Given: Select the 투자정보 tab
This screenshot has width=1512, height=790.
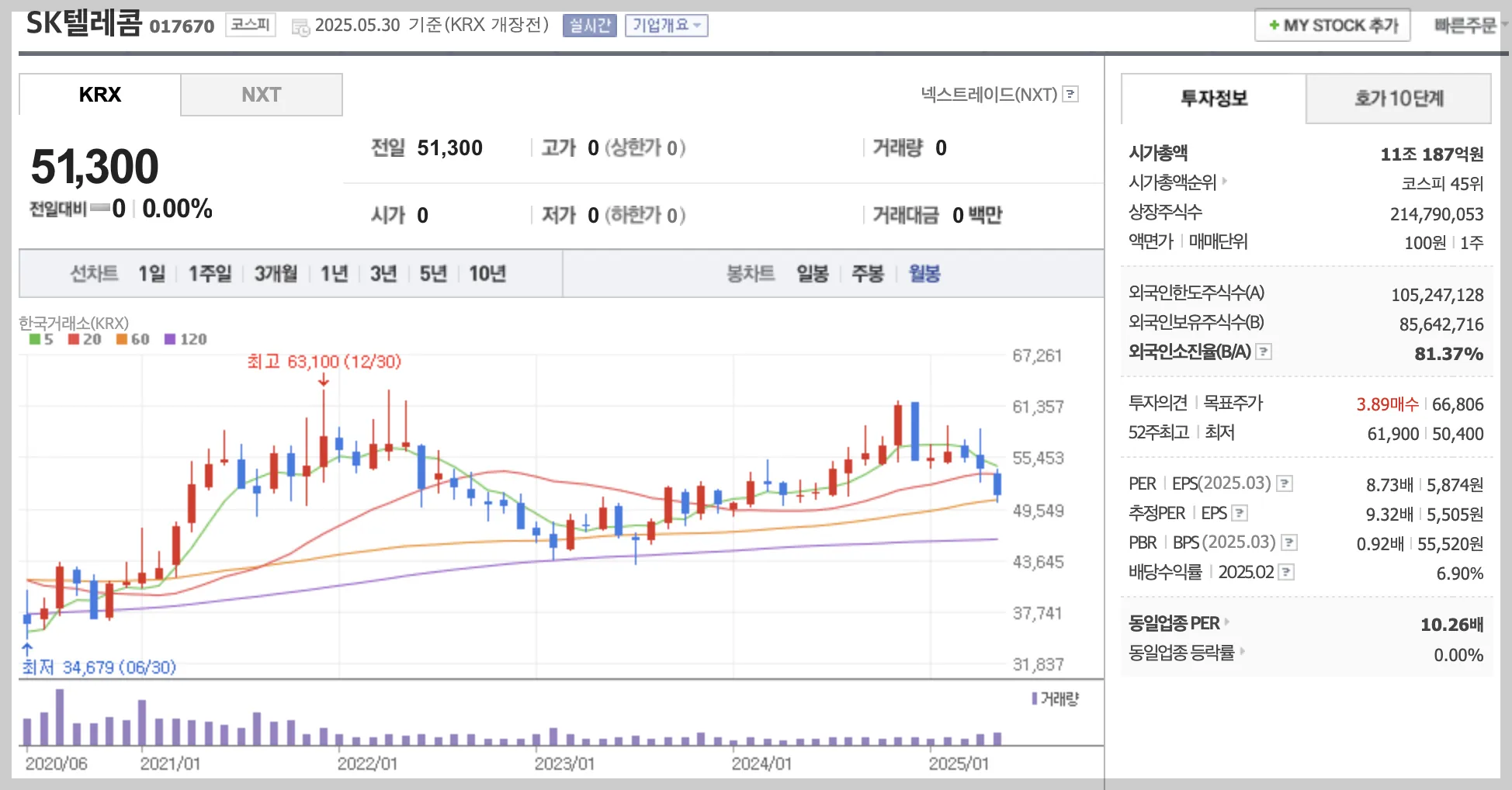Looking at the screenshot, I should 1214,99.
